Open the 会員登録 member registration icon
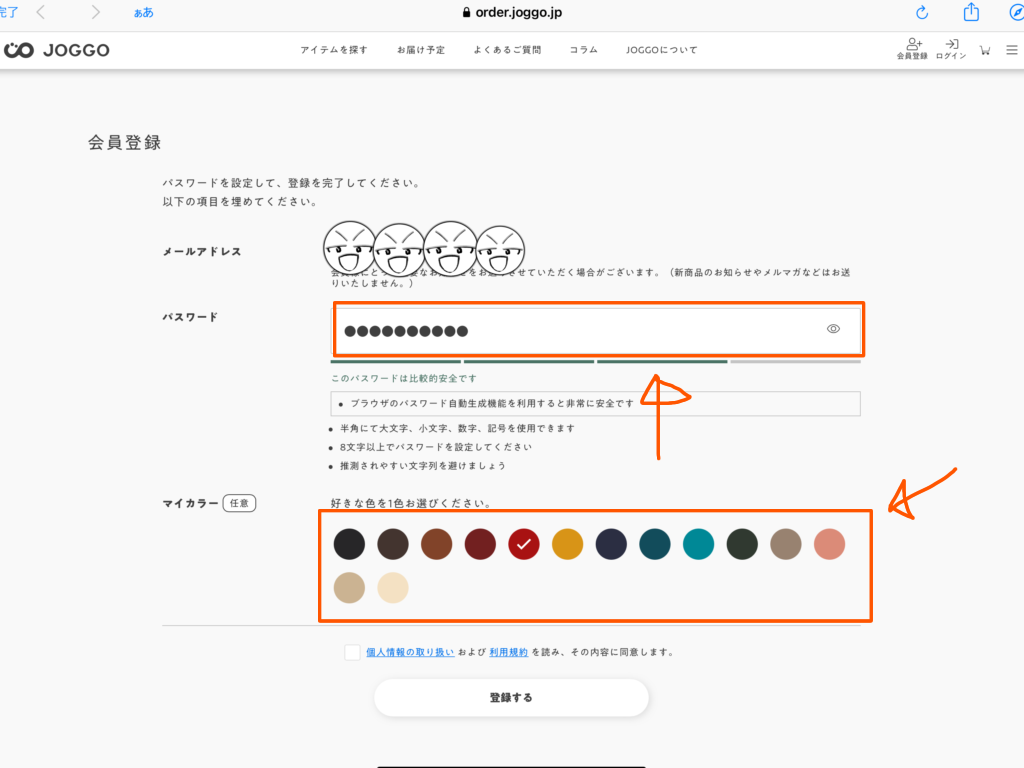Screen dimensions: 1024x768 (912, 49)
